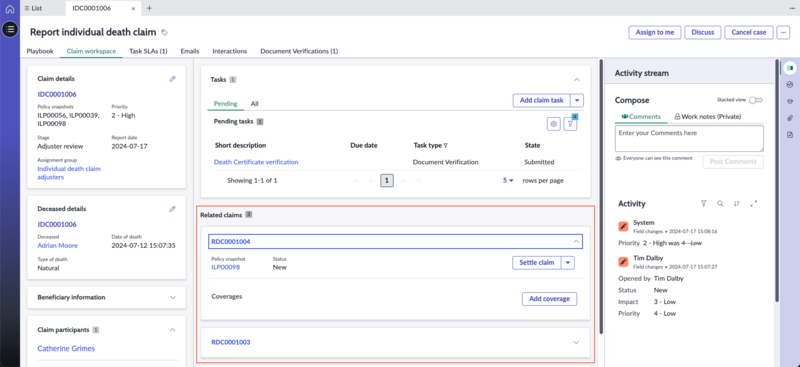The width and height of the screenshot is (800, 367).
Task: Open System field-changes activity icon
Action: (623, 226)
